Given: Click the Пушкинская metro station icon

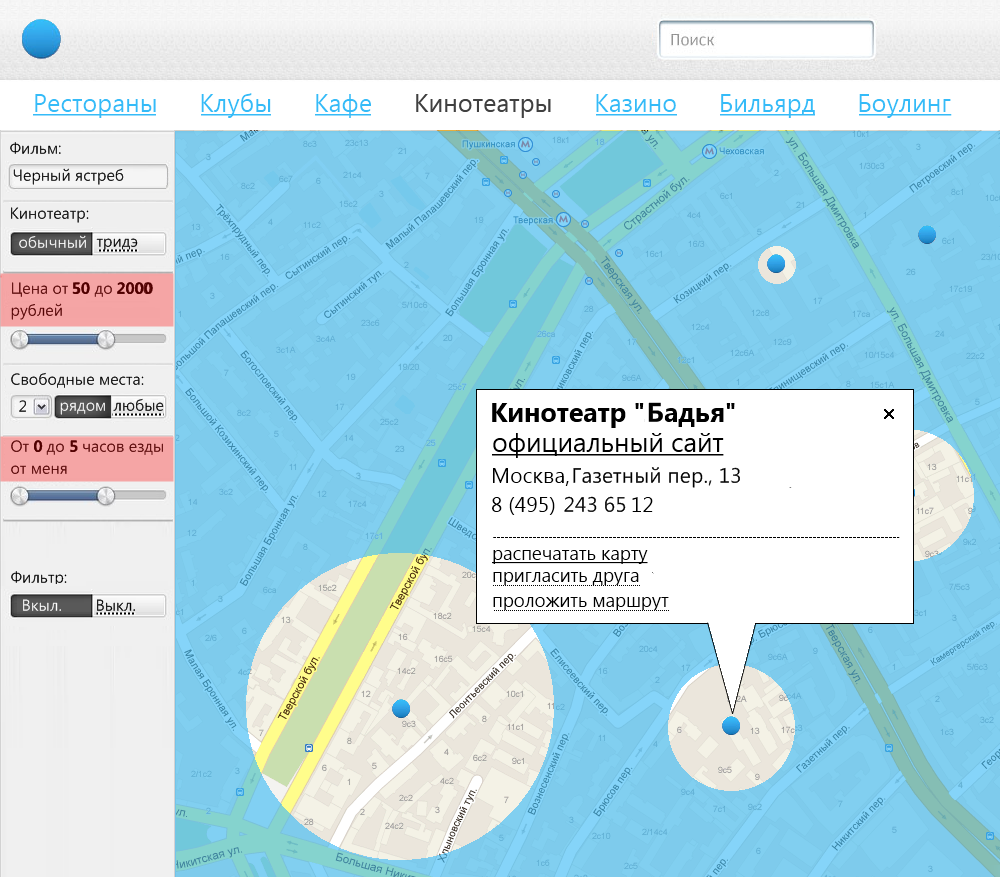Looking at the screenshot, I should coord(519,145).
